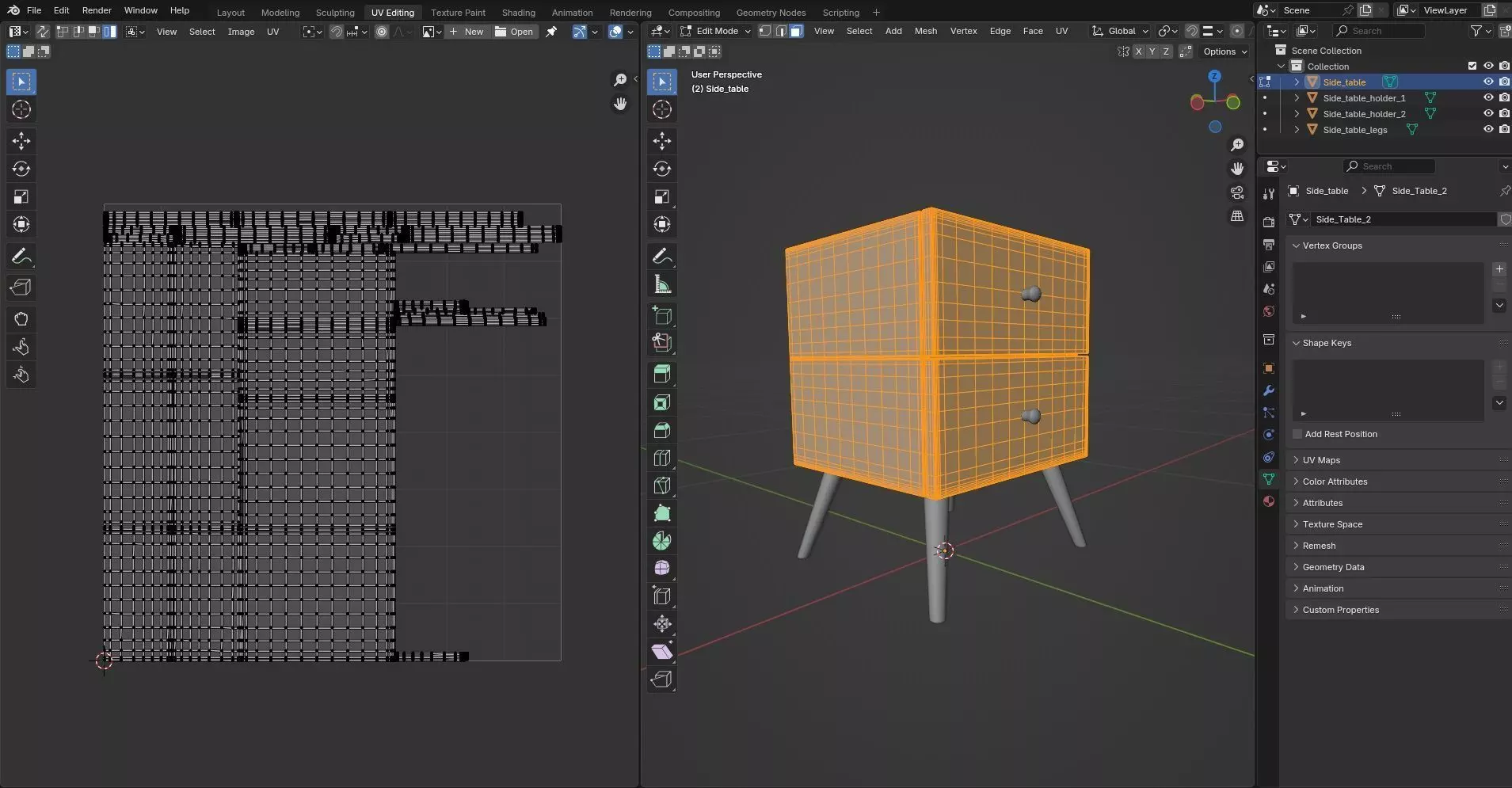This screenshot has width=1512, height=788.
Task: Select the Scale tool in UV editor
Action: tap(21, 196)
